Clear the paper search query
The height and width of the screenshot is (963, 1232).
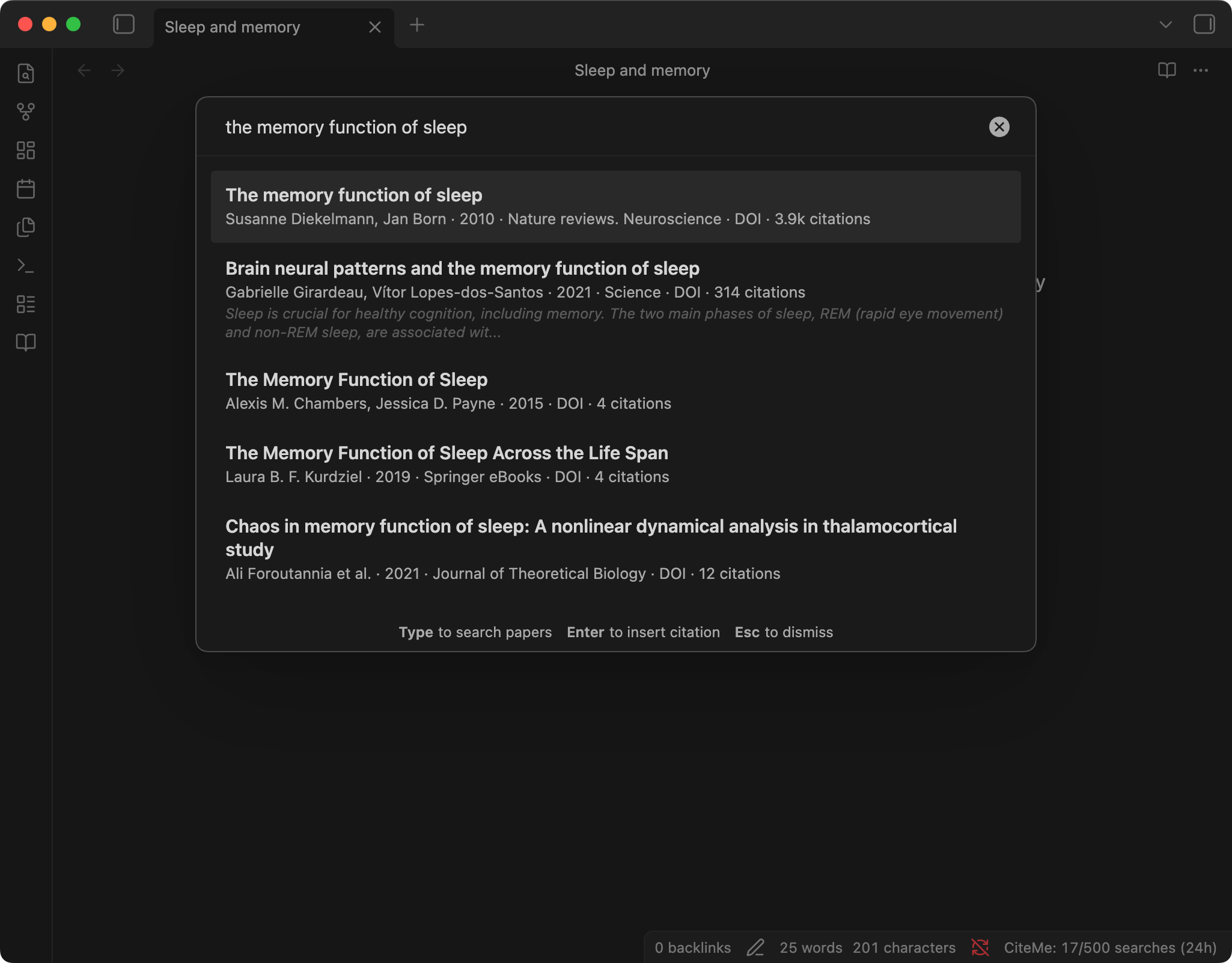[x=999, y=127]
